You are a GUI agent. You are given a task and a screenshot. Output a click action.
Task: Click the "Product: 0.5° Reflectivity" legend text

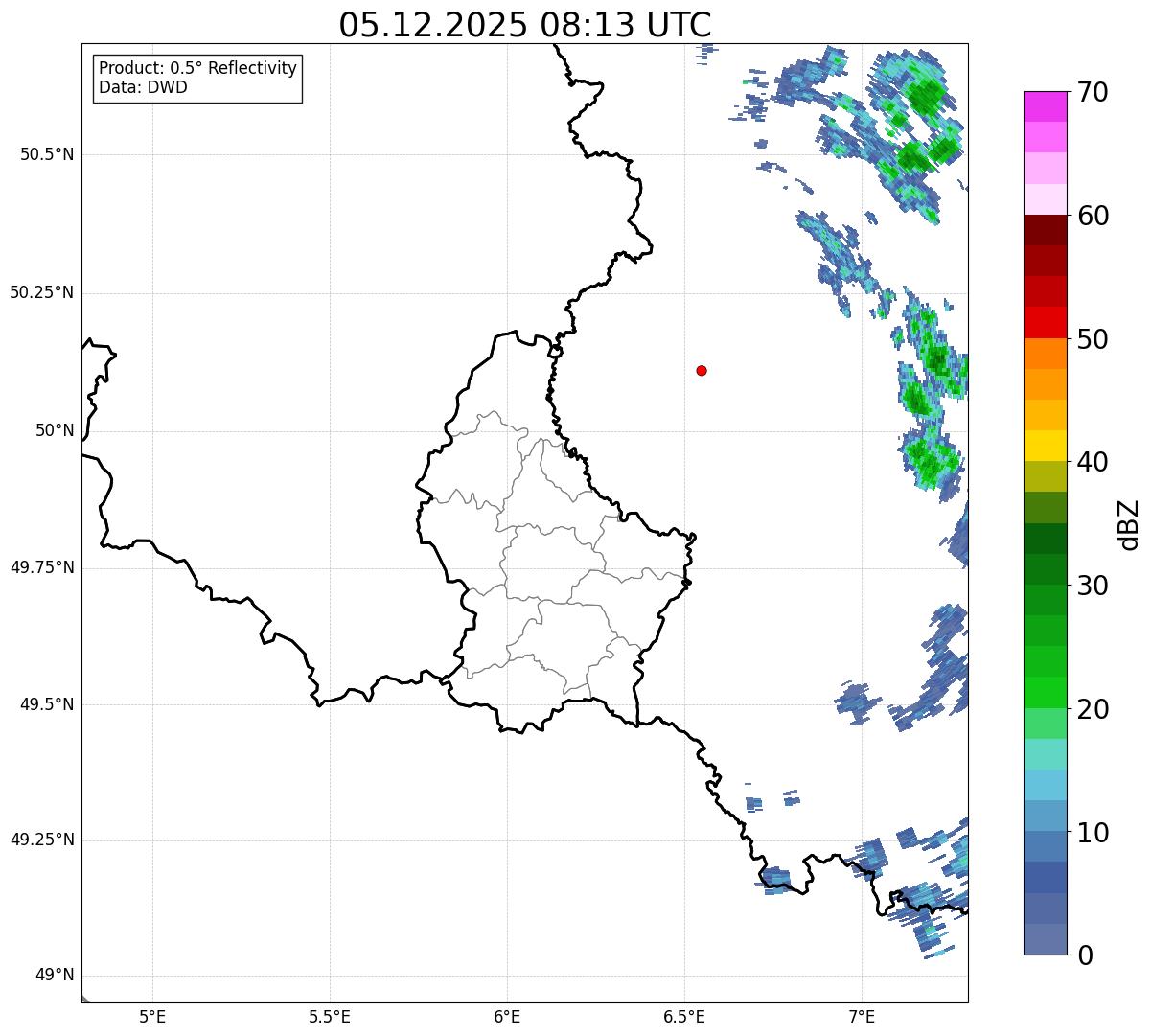(x=197, y=69)
